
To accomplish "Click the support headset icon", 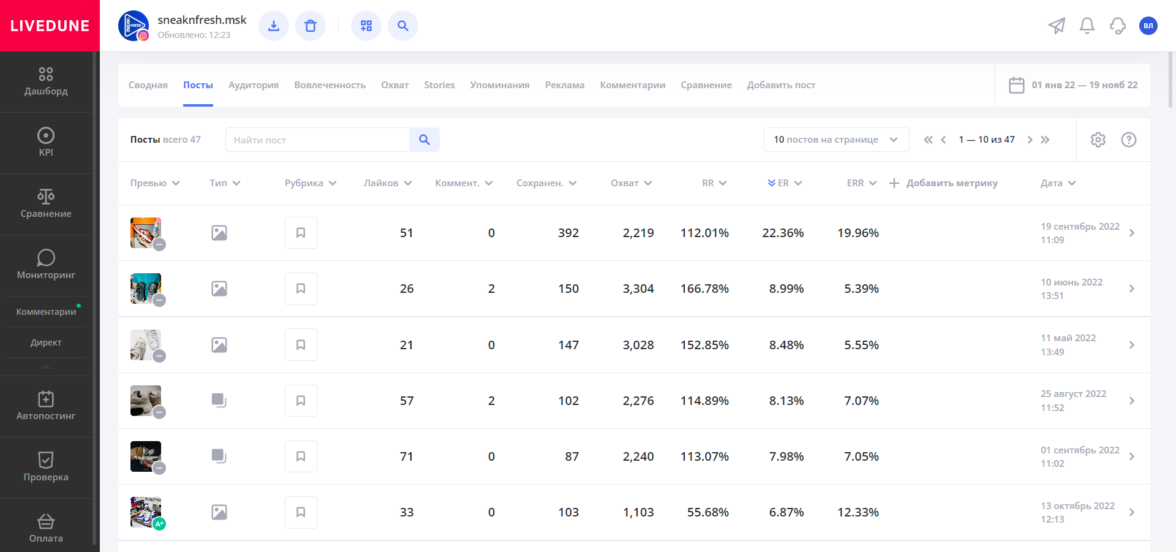I will [1118, 26].
